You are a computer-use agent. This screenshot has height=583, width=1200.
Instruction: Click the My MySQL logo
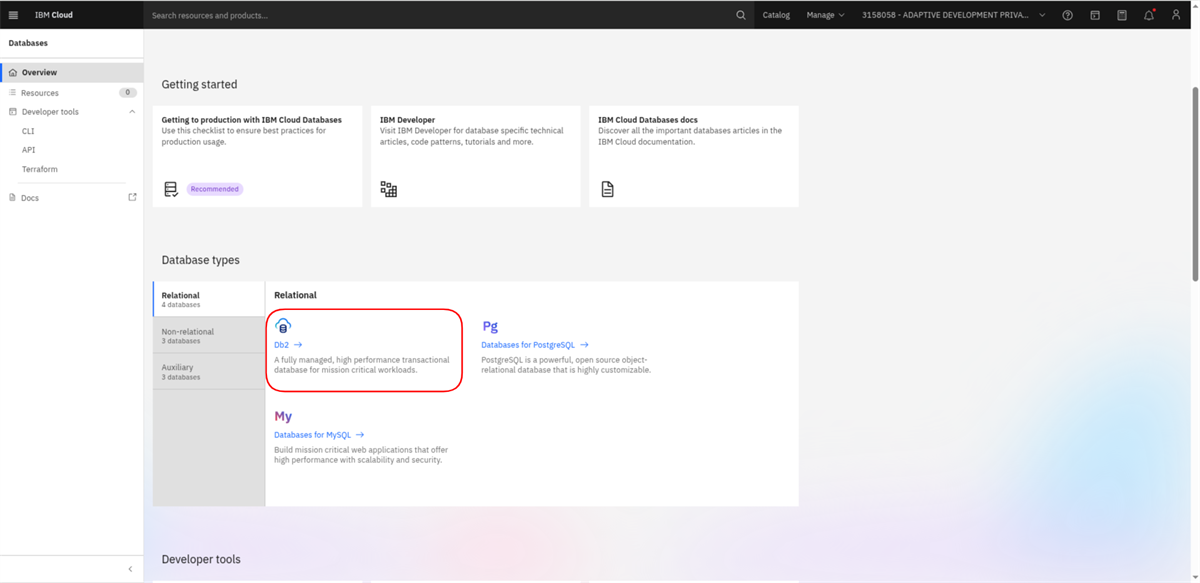point(283,416)
